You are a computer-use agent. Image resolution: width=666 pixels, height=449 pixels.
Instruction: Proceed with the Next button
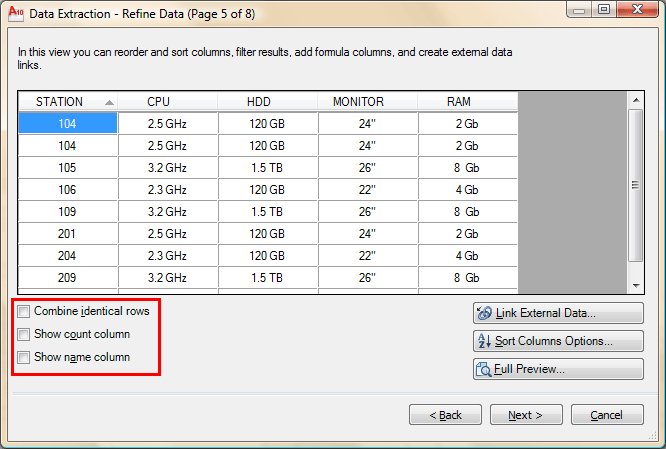(526, 415)
